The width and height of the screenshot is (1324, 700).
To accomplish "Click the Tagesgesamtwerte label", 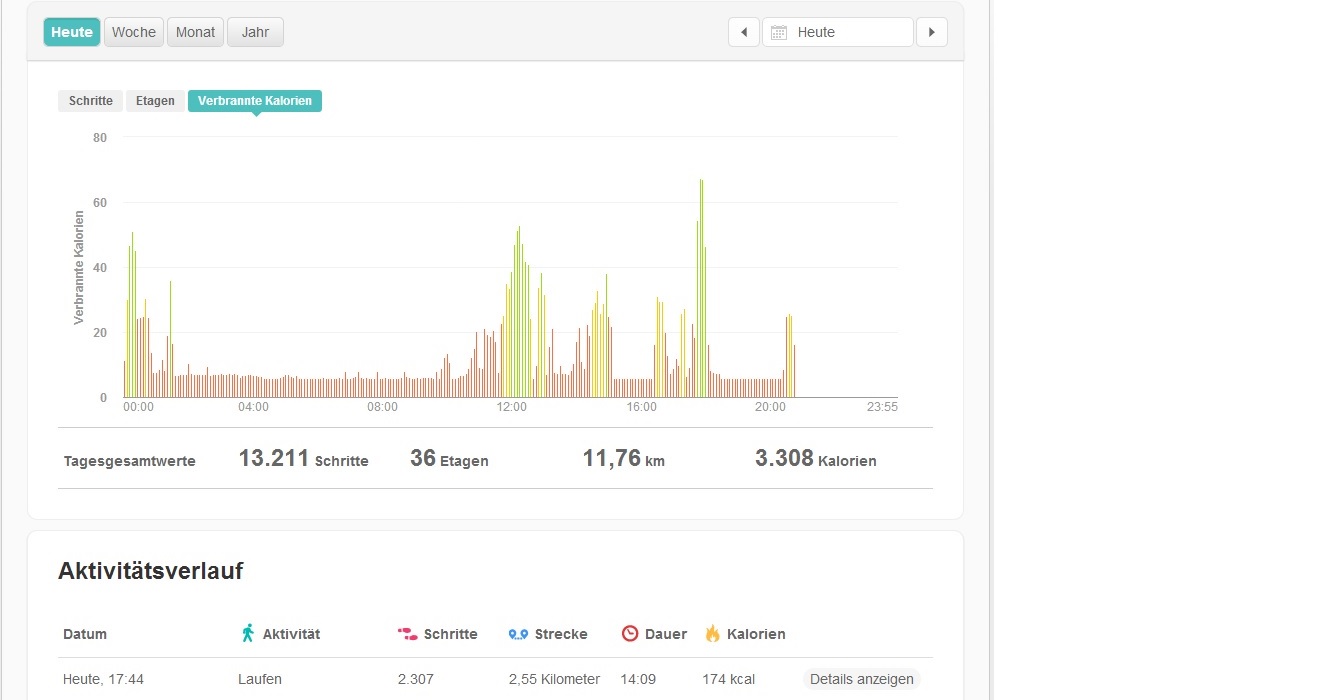I will pos(130,461).
